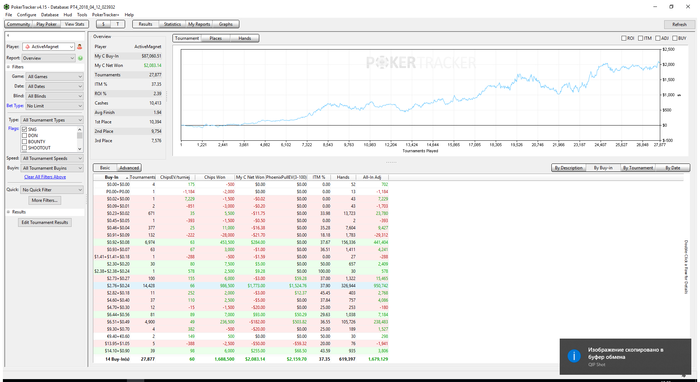Open the Help menu
The image size is (700, 382).
pyautogui.click(x=129, y=15)
